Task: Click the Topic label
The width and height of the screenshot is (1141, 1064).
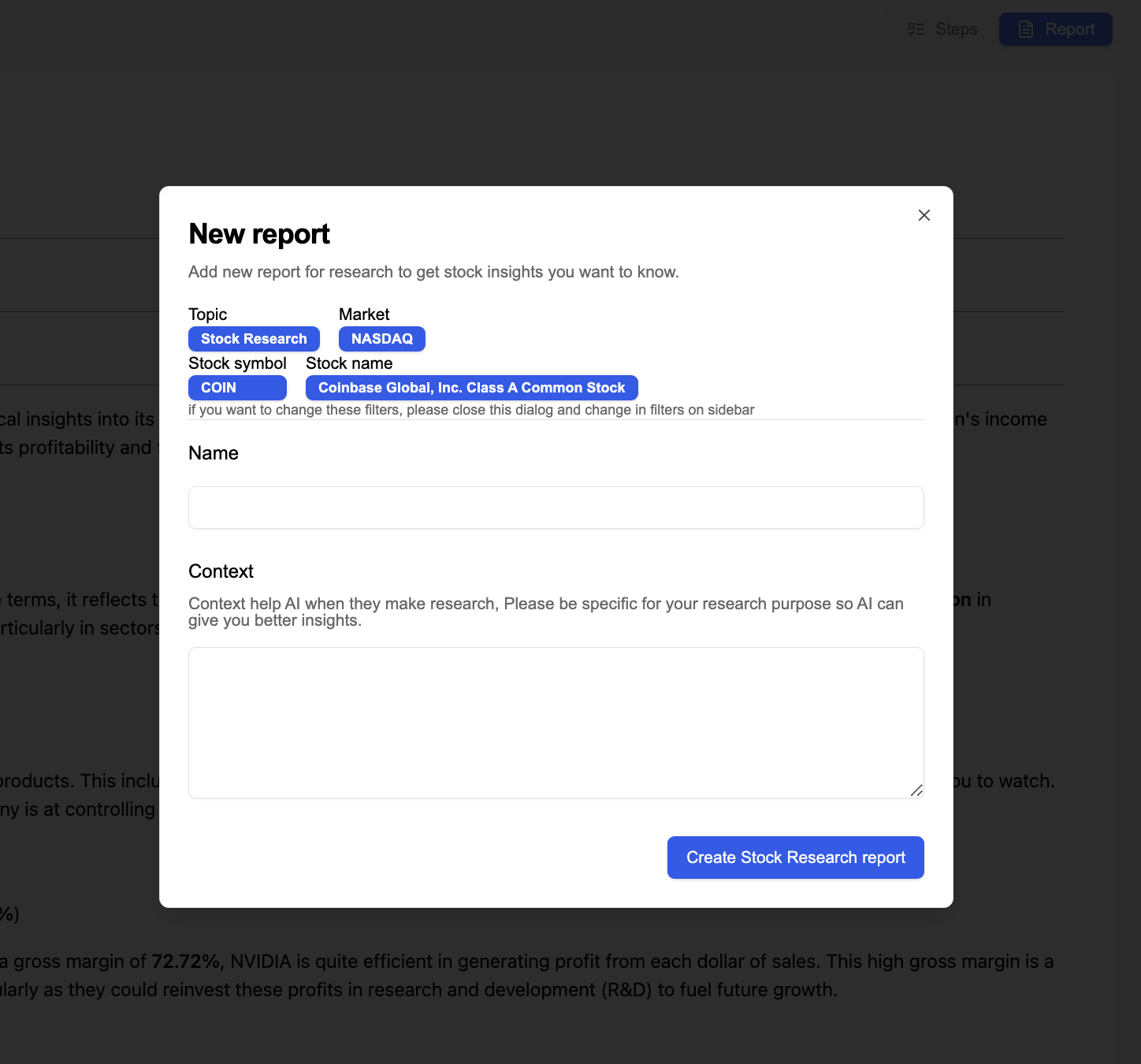Action: (x=208, y=314)
